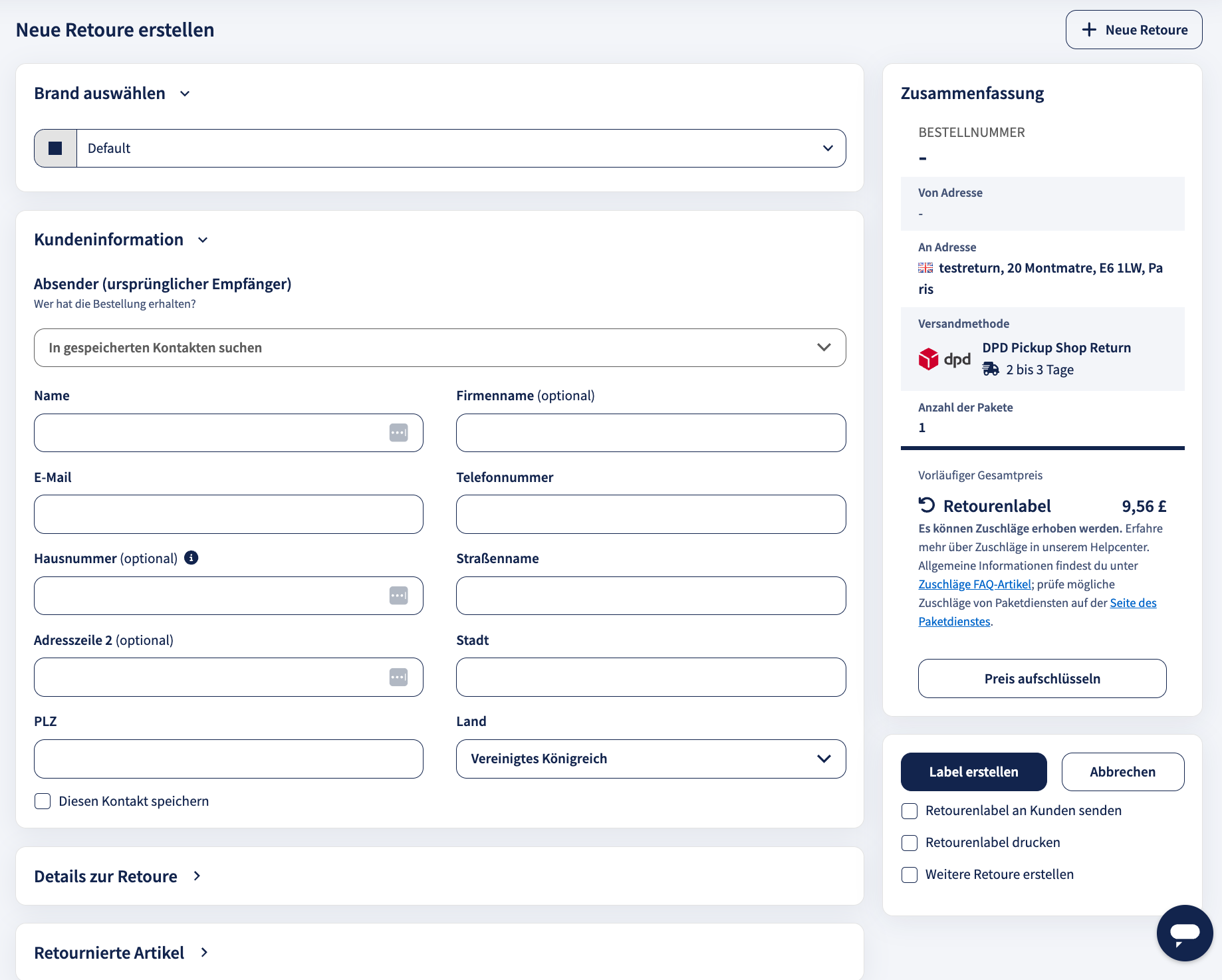
Task: Focus the Firmenname input field
Action: [x=651, y=433]
